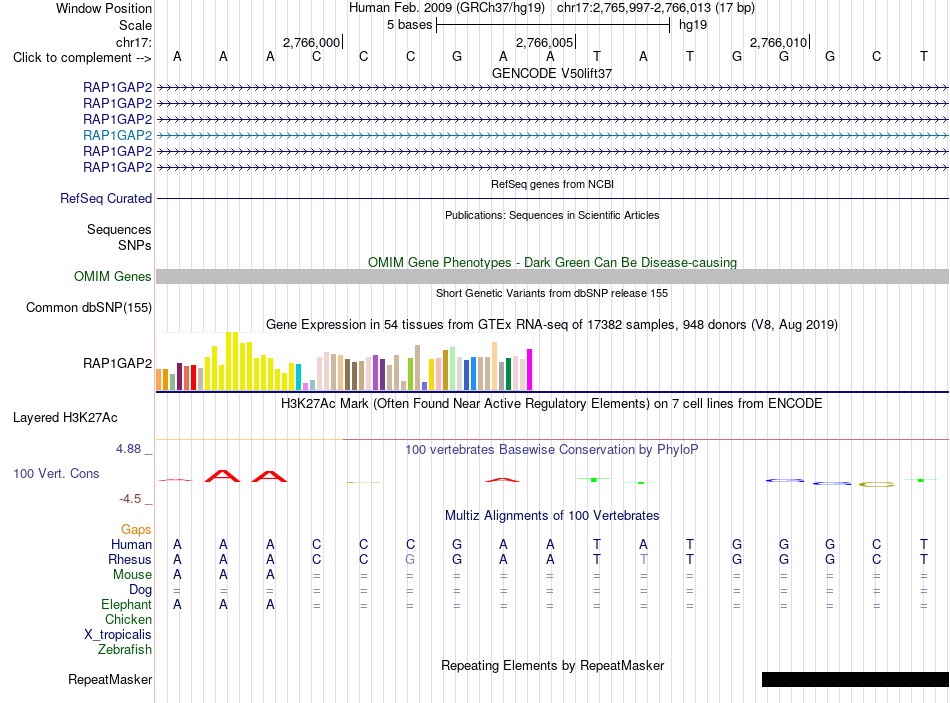Open '100 vertebrates Basewise Conservation by PhyloP'
This screenshot has width=950, height=703.
point(552,450)
